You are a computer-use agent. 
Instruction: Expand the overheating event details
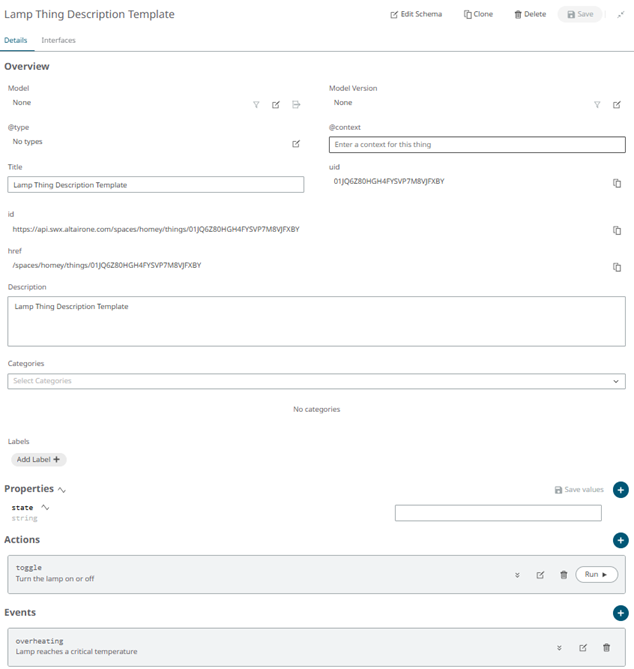[x=559, y=648]
